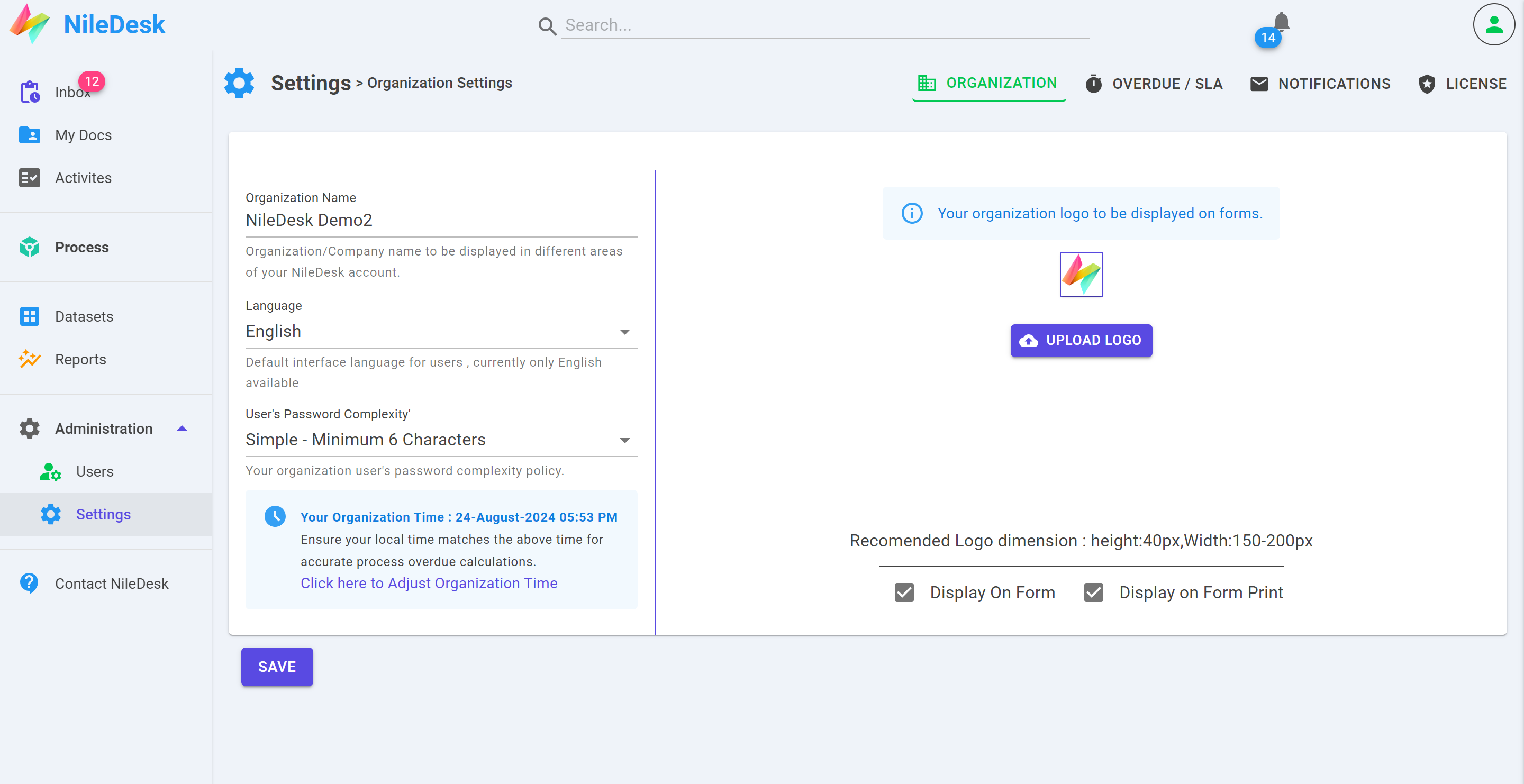Click the Reports chart icon
This screenshot has height=784, width=1524.
(x=30, y=359)
